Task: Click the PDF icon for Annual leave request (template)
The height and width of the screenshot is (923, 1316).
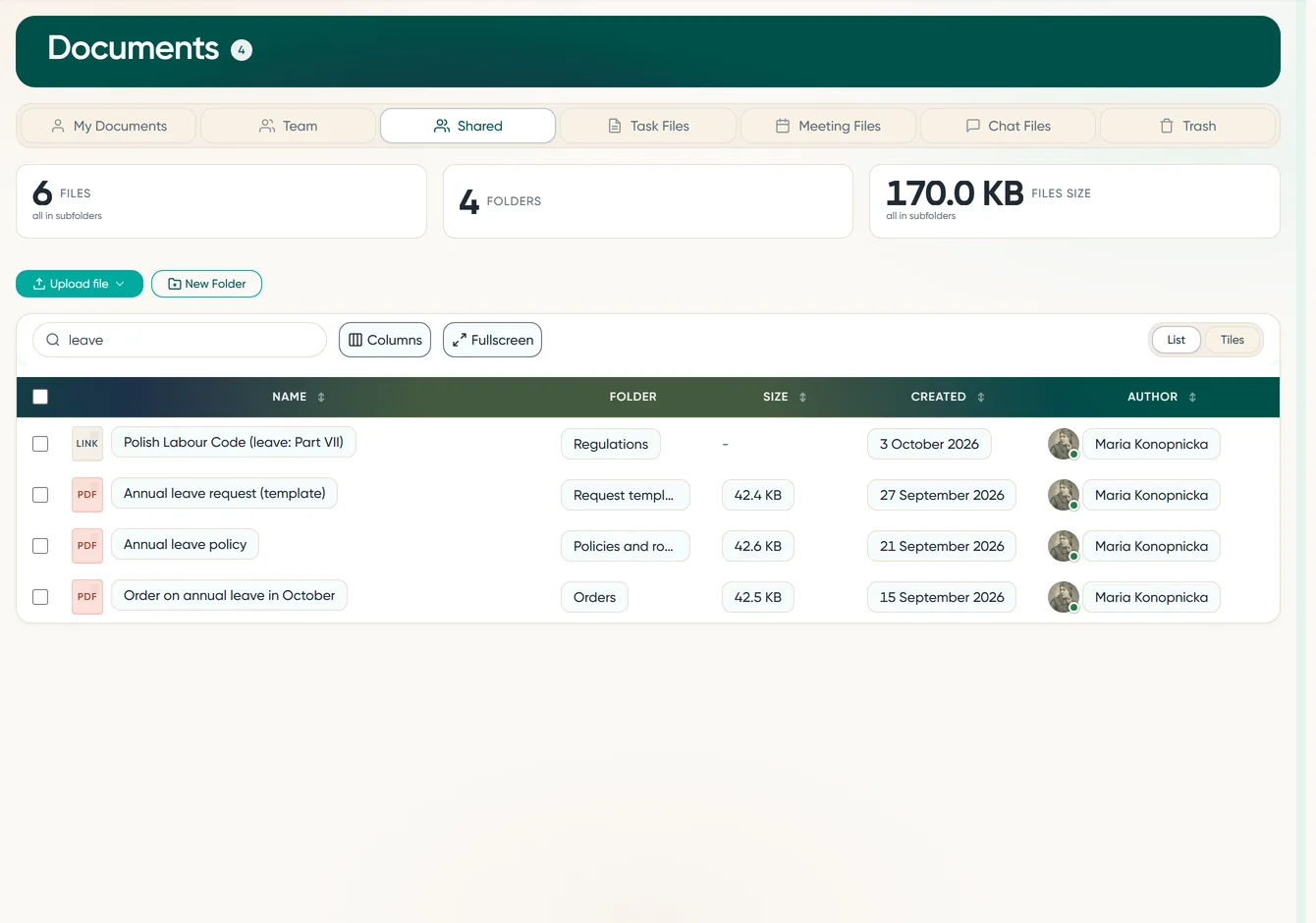Action: tap(87, 495)
